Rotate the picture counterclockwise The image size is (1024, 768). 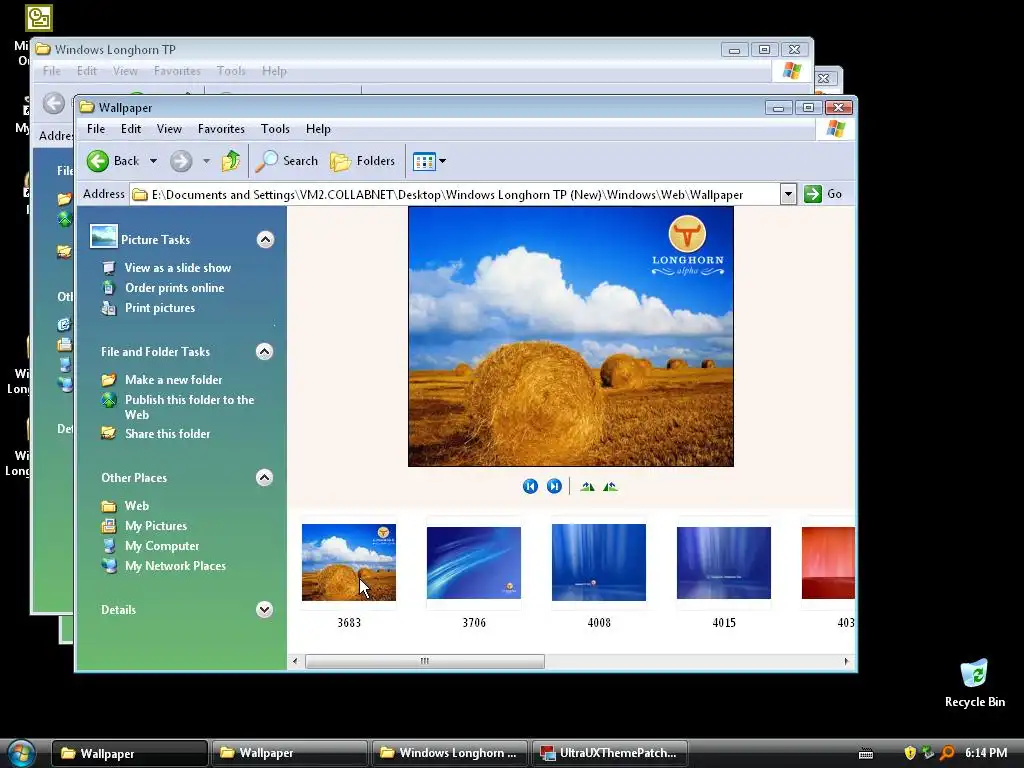(x=610, y=486)
